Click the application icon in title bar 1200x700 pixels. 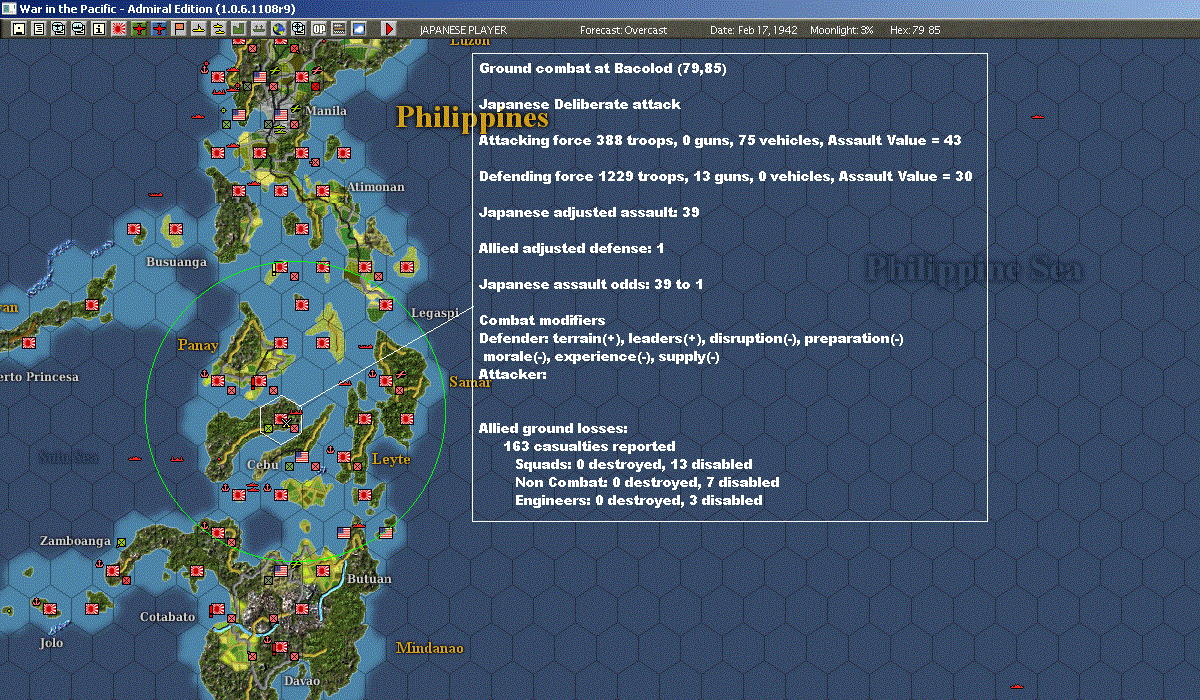pos(8,8)
